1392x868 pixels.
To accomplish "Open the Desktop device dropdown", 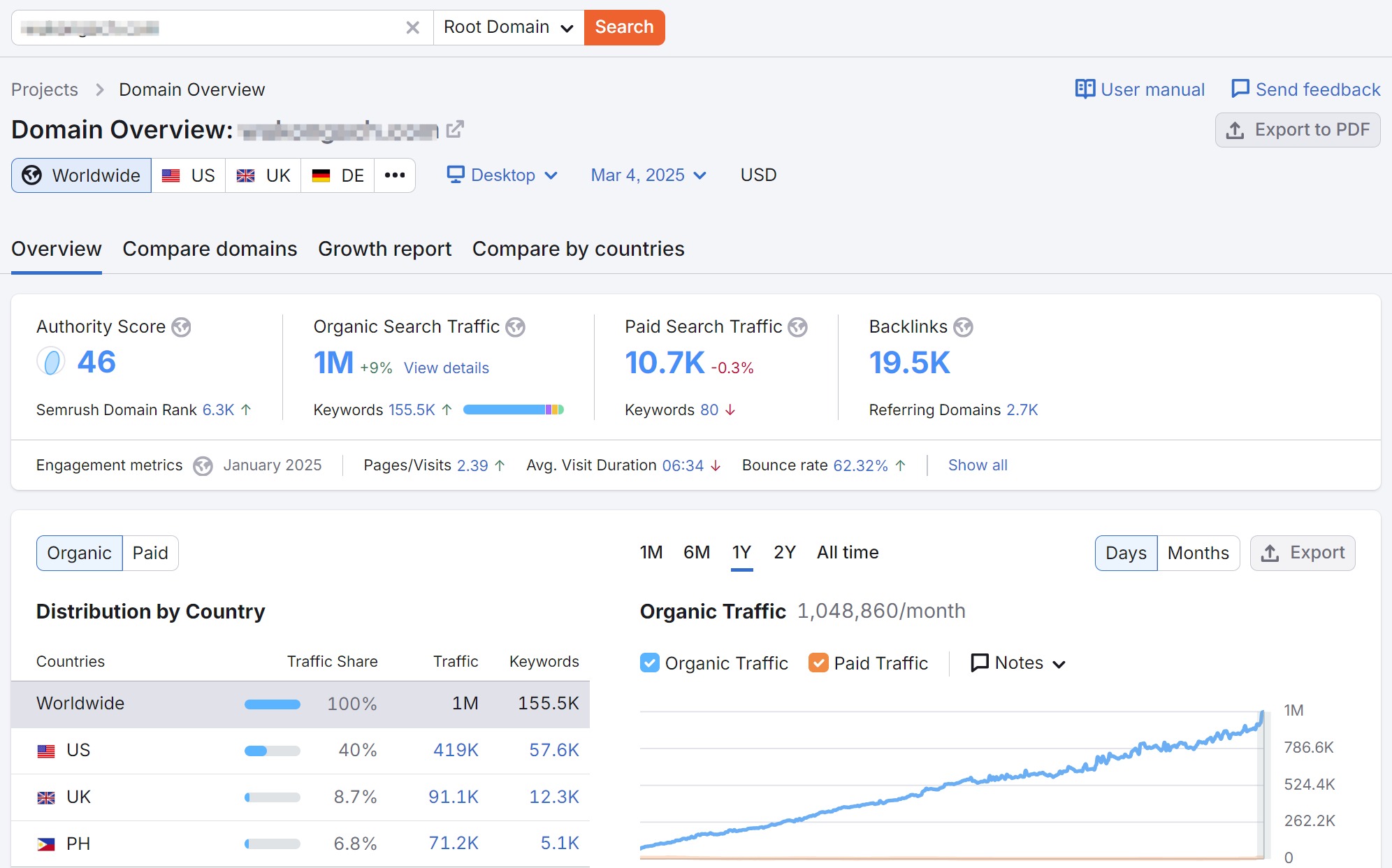I will 502,175.
